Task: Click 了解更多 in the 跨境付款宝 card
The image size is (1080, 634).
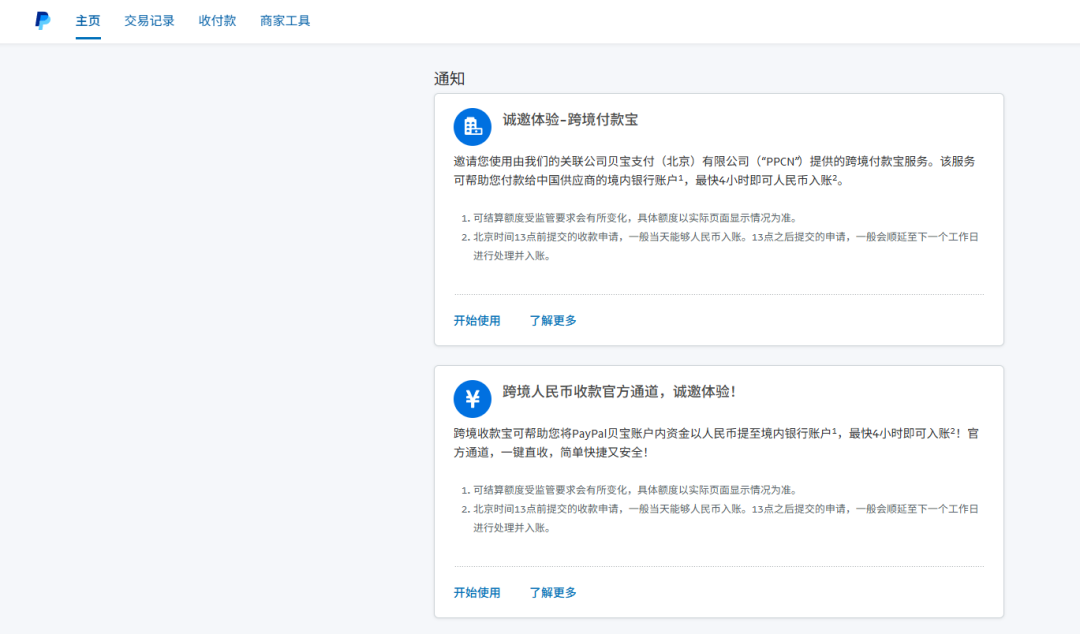Action: (553, 320)
